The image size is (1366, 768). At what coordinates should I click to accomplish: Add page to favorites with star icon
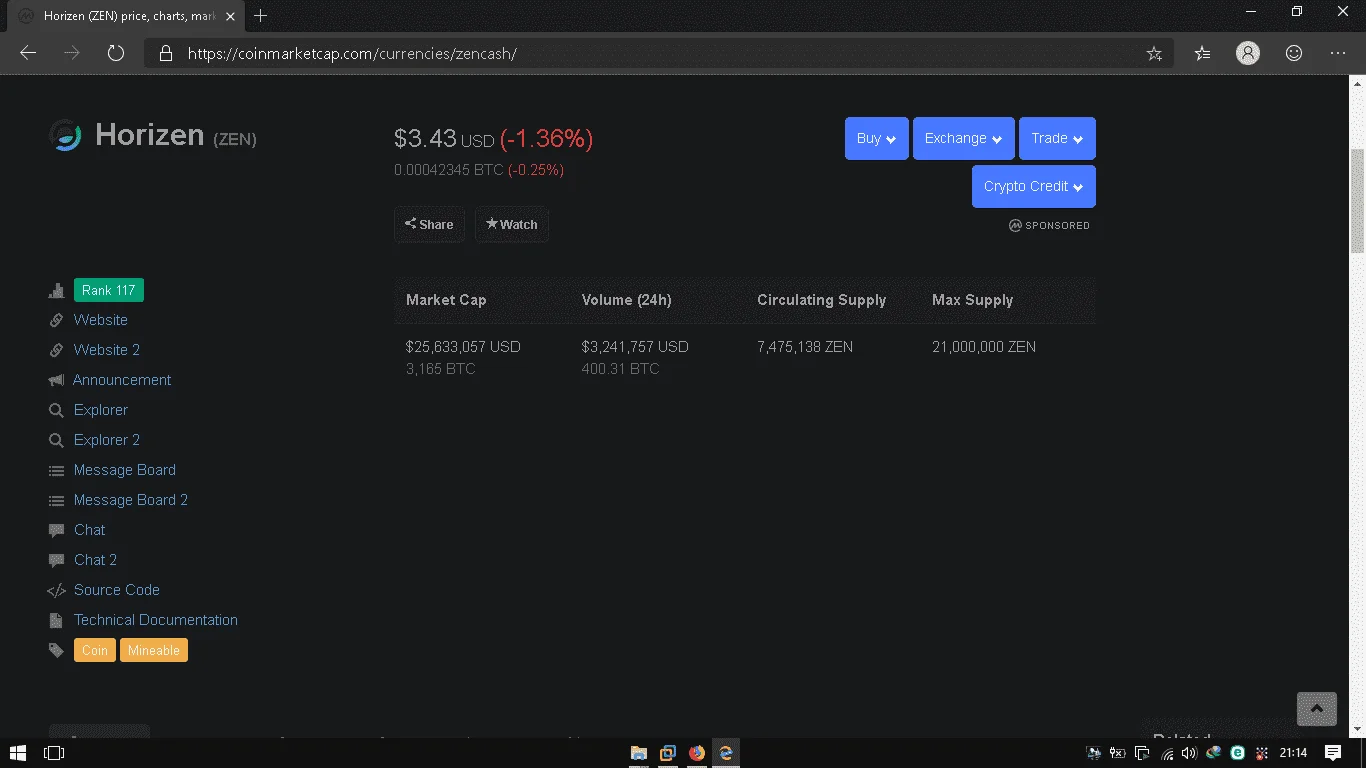point(1154,54)
